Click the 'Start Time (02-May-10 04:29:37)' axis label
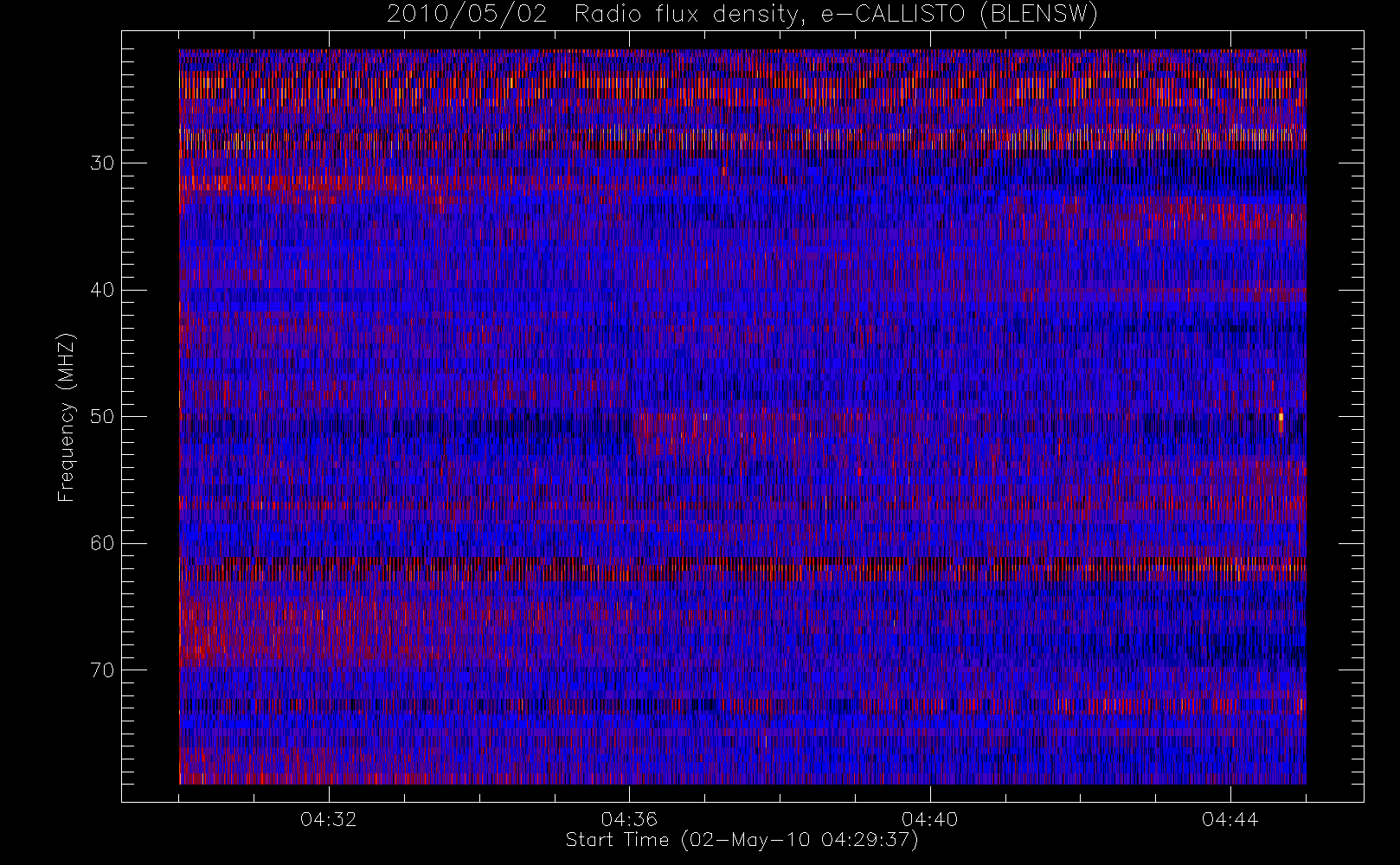 [742, 840]
